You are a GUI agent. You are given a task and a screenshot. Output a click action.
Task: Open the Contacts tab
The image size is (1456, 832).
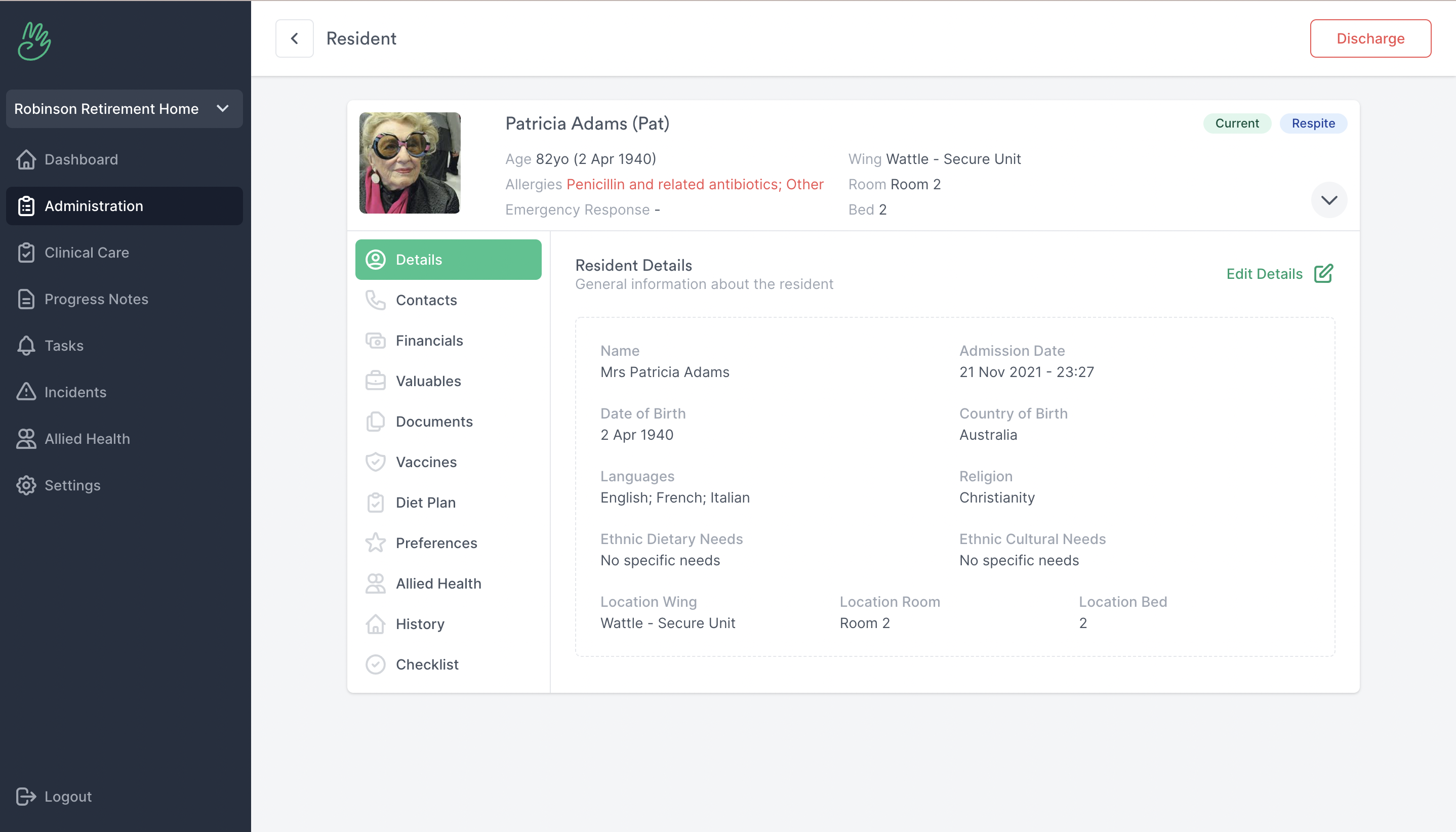click(x=426, y=300)
